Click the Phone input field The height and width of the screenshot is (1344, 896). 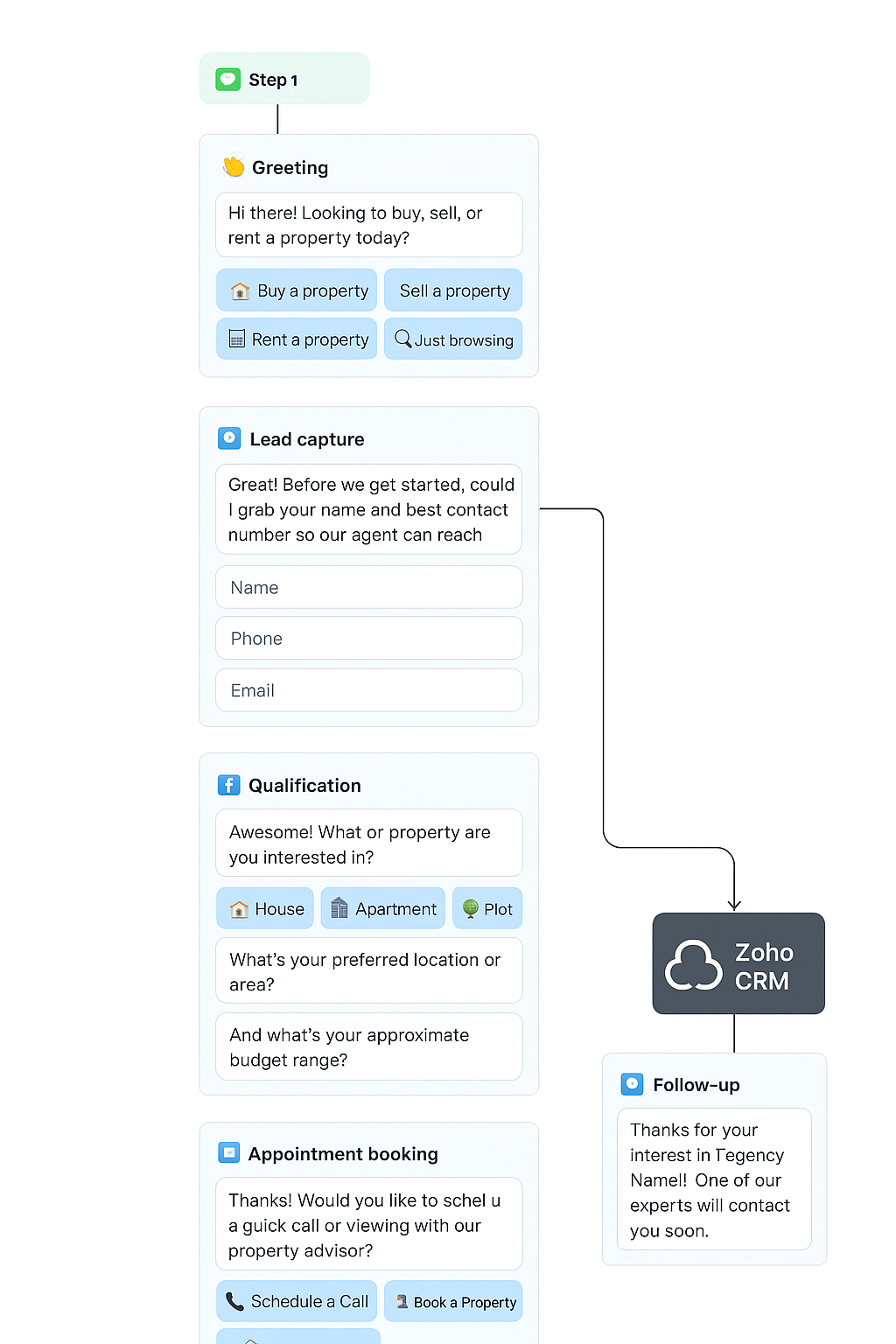(x=368, y=638)
